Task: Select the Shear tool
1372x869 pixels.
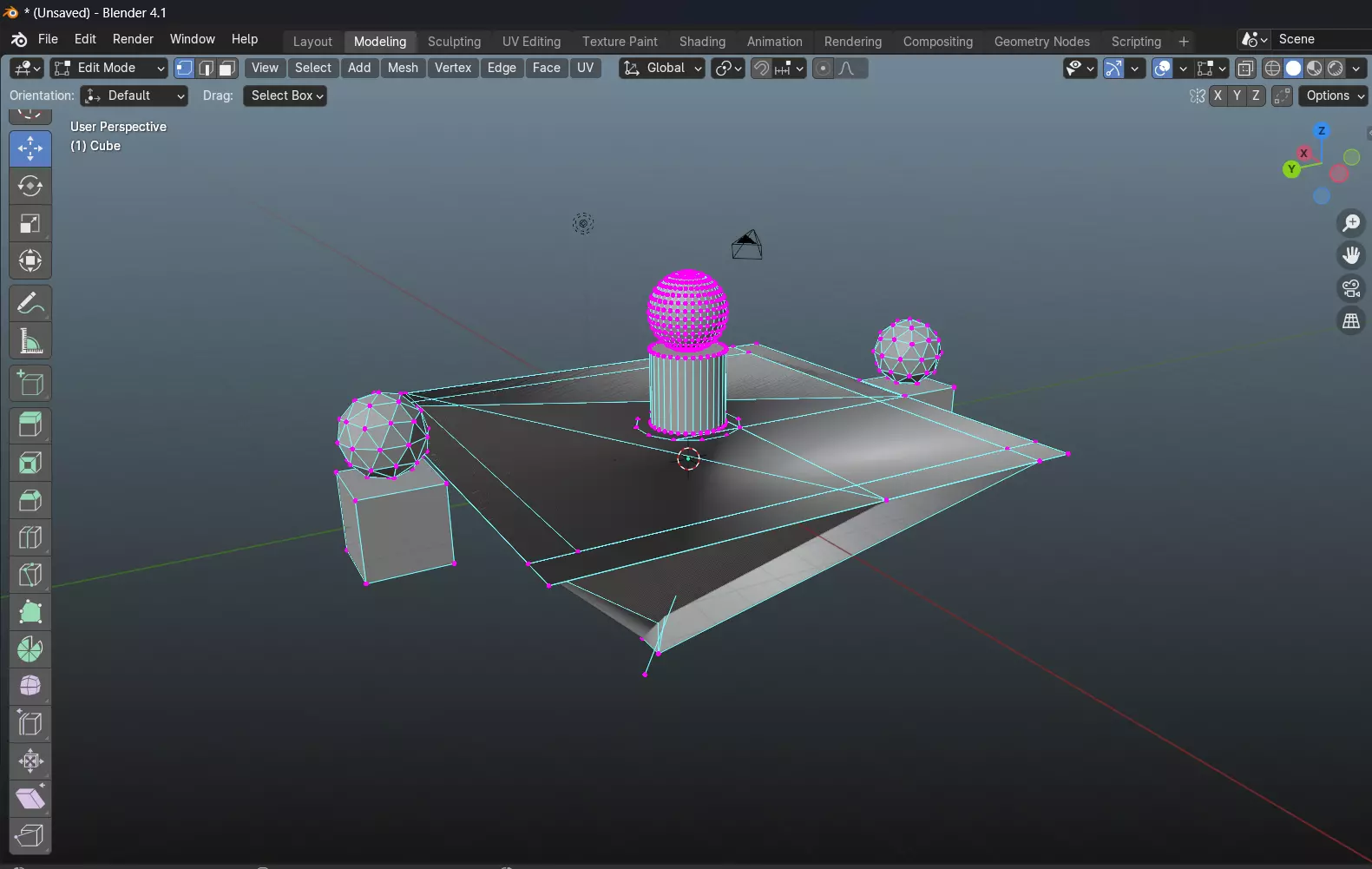Action: click(x=30, y=799)
